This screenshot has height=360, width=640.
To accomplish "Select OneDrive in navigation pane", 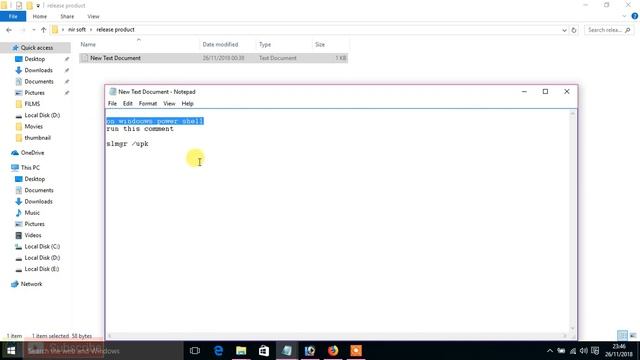I will pos(32,153).
